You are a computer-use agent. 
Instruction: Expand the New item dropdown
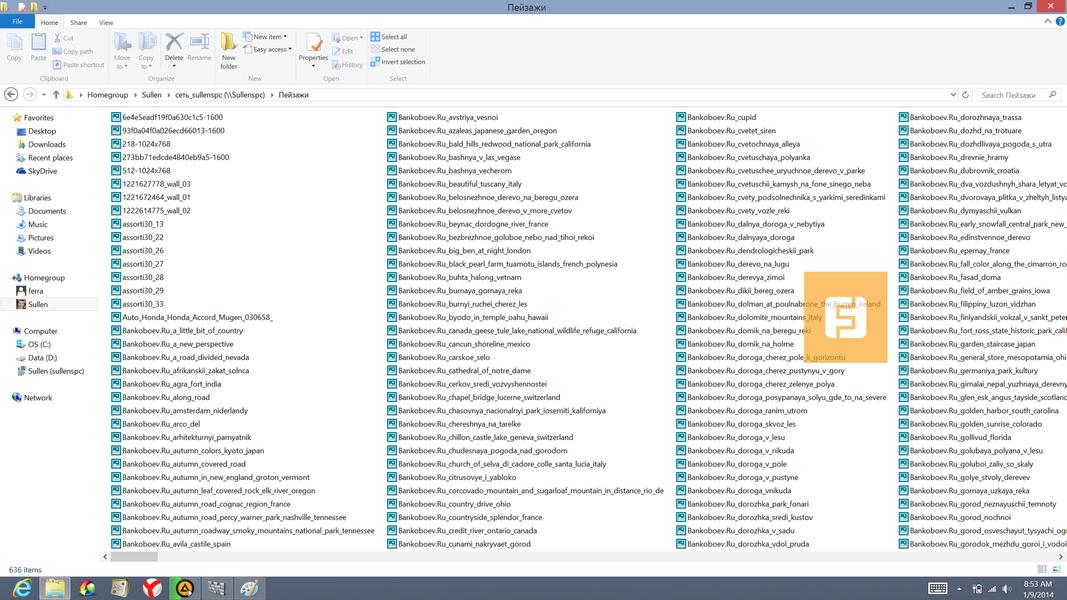268,37
